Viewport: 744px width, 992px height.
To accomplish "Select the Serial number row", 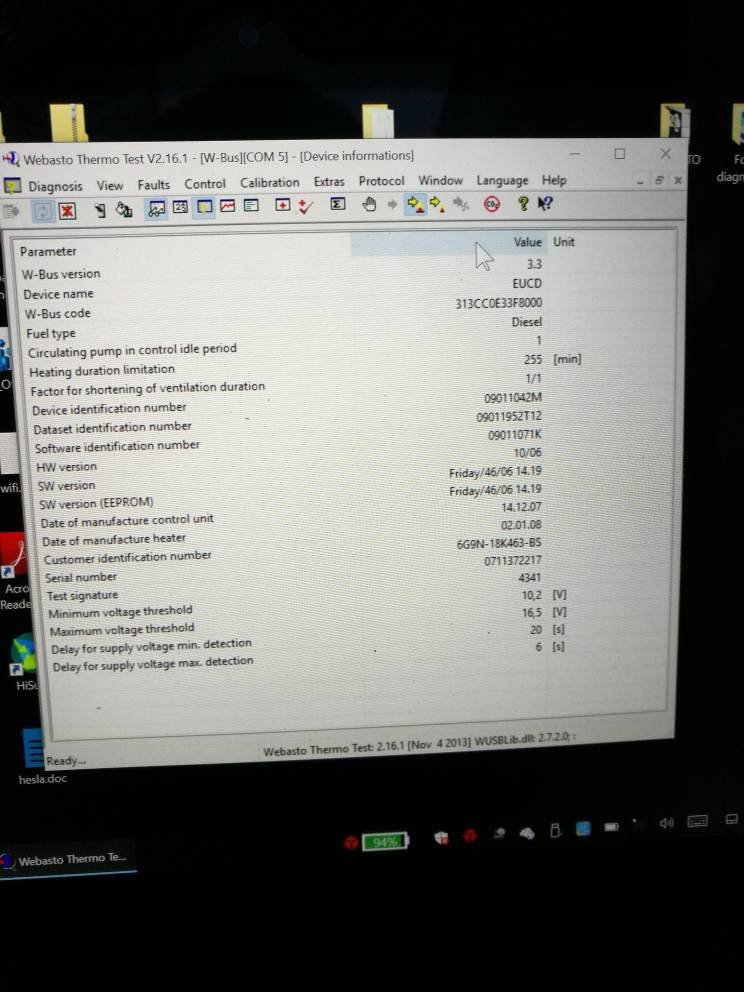I will tap(81, 577).
